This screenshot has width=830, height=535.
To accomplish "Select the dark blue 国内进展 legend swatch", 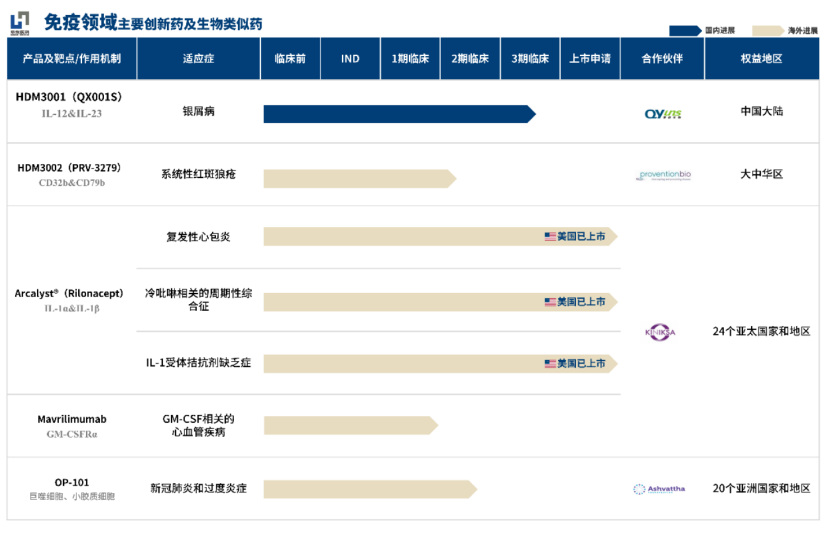I will (x=698, y=31).
